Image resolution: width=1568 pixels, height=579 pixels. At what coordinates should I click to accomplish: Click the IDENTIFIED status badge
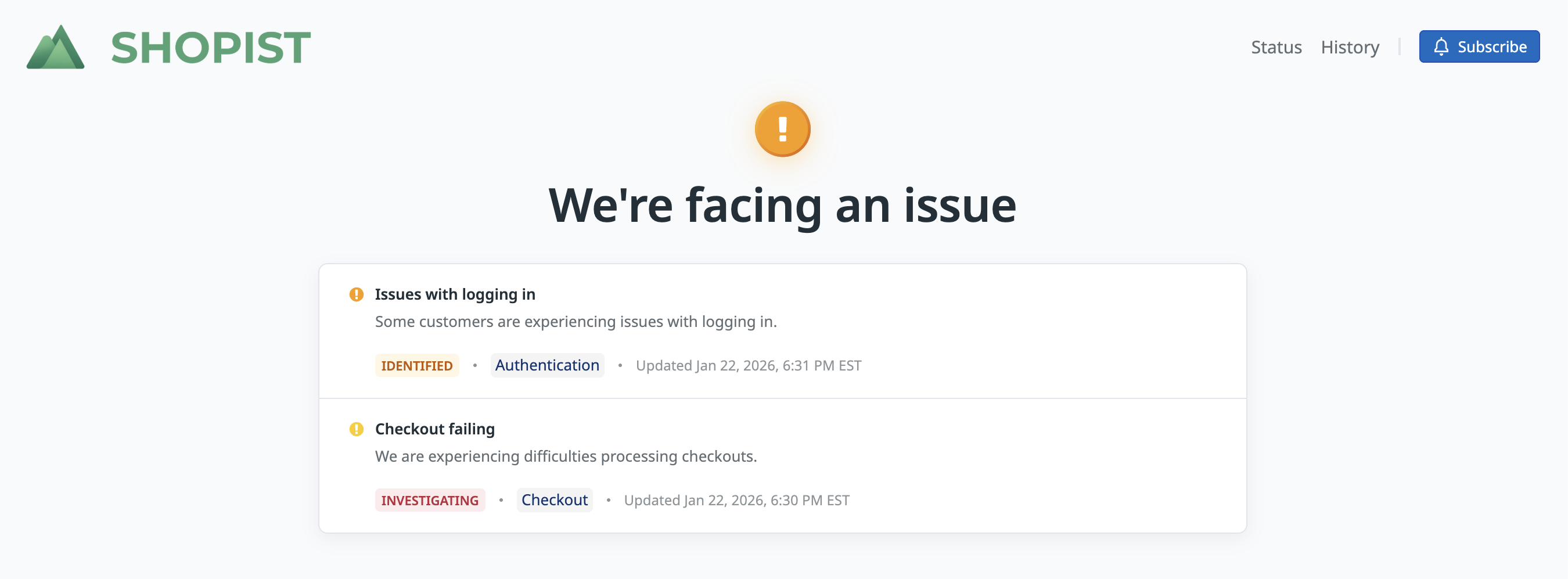[x=416, y=366]
